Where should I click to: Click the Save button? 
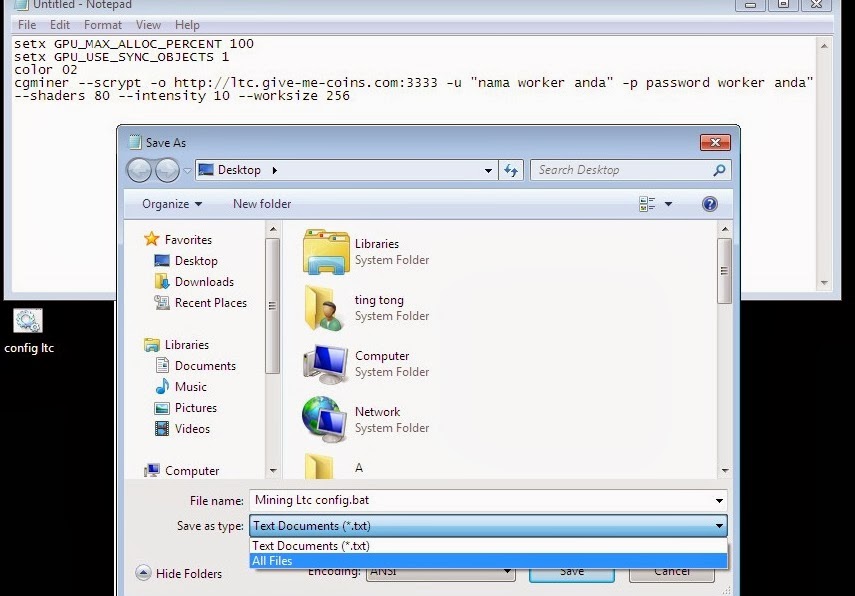571,574
